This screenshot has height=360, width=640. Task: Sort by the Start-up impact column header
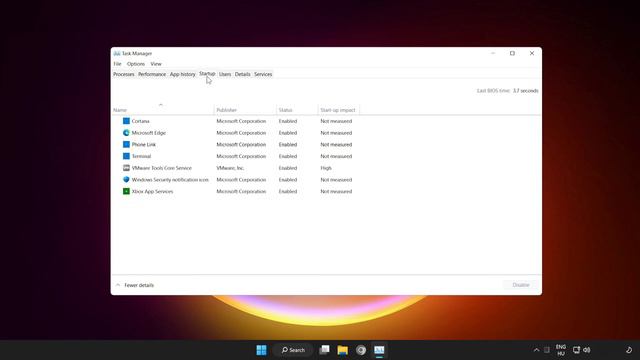pos(338,110)
